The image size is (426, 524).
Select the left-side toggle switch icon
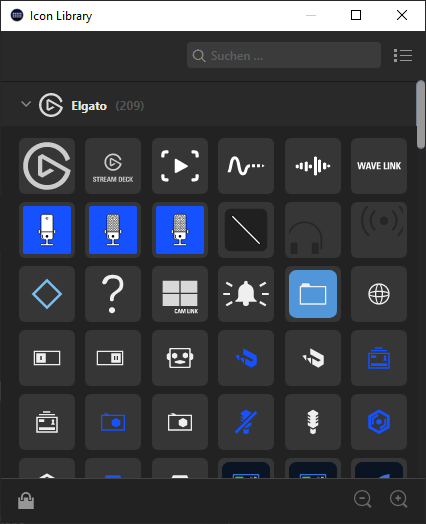[x=47, y=358]
